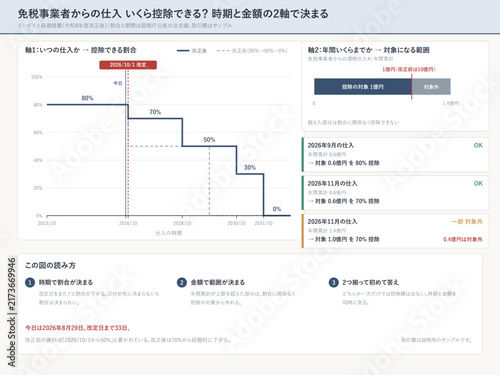500x375 pixels.
Task: Click the 金額で範囲が決まる heading
Action: point(218,283)
